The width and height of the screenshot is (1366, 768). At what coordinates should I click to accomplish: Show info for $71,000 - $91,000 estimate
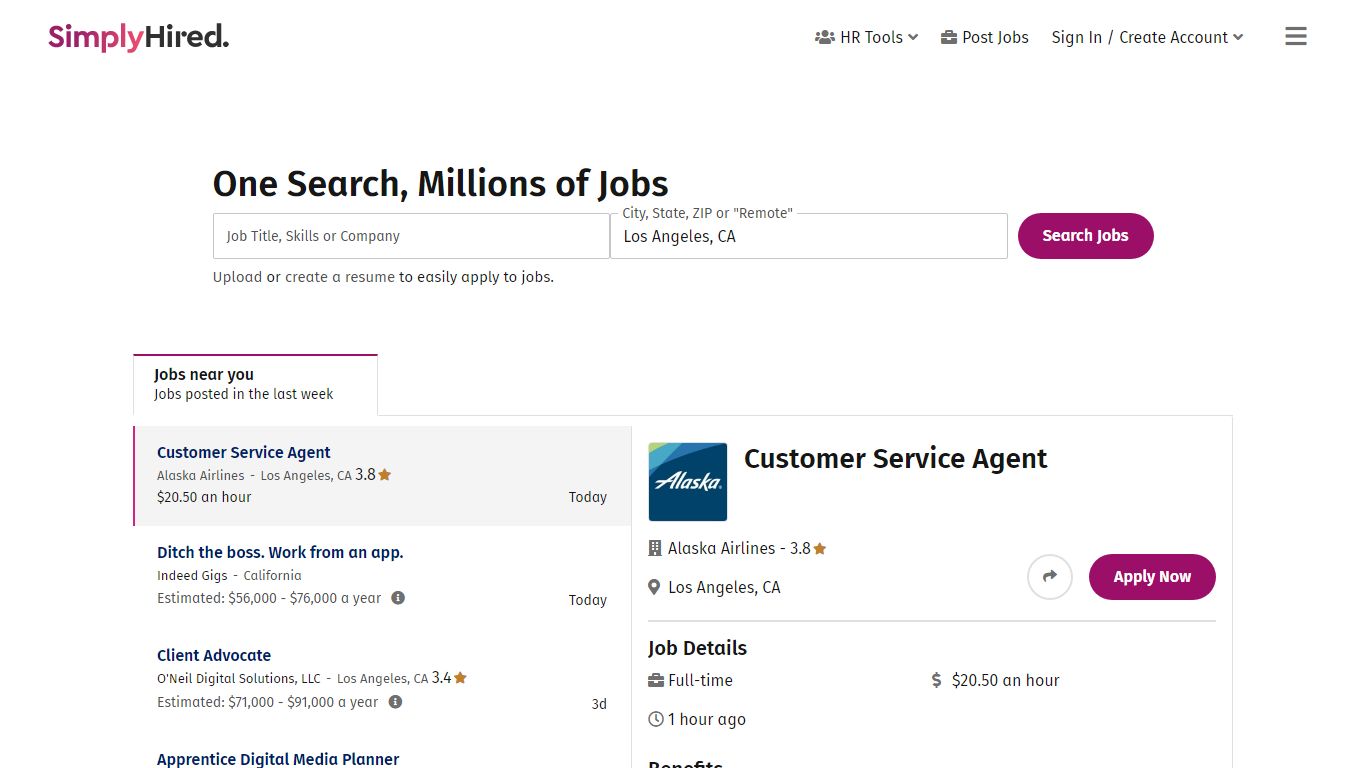pos(395,702)
